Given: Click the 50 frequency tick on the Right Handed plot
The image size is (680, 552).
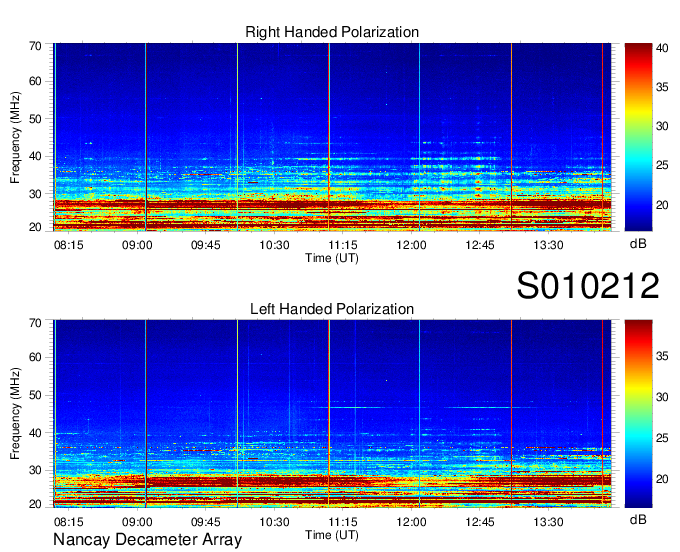Looking at the screenshot, I should [x=35, y=119].
